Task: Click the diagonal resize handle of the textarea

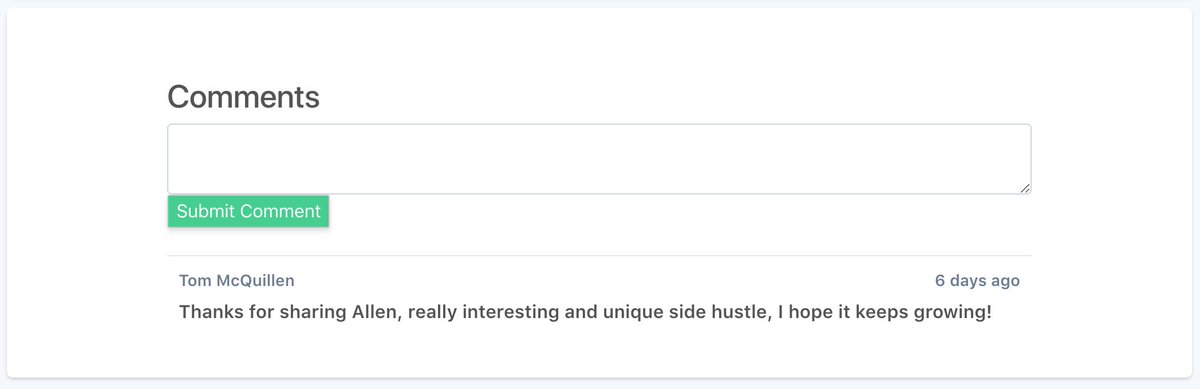Action: click(x=1024, y=187)
